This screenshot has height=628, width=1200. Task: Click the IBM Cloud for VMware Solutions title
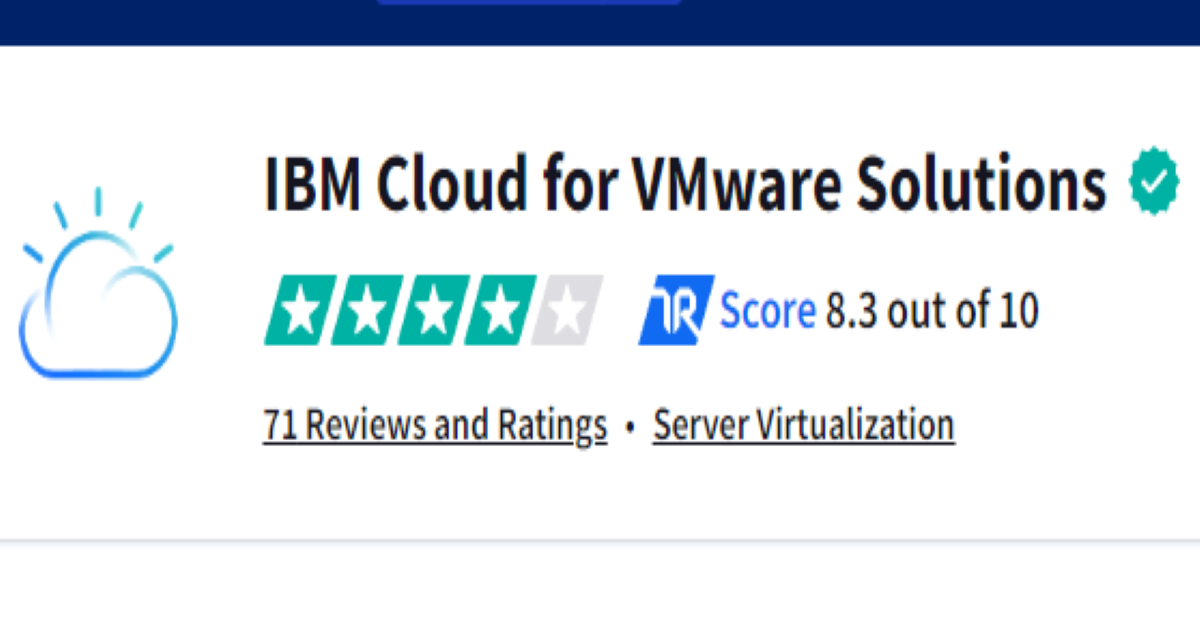[685, 183]
